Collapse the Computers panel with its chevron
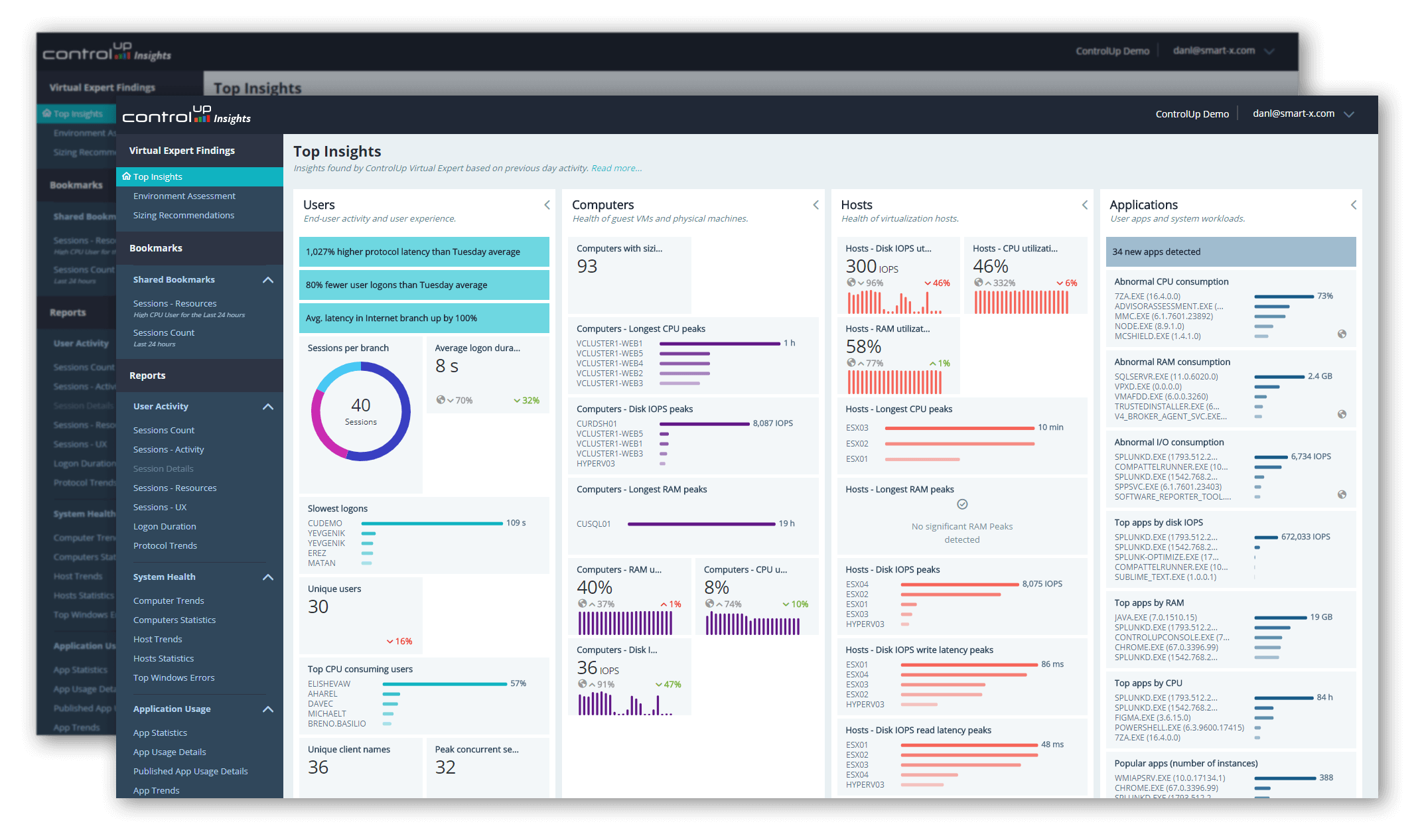This screenshot has width=1420, height=840. [x=816, y=205]
